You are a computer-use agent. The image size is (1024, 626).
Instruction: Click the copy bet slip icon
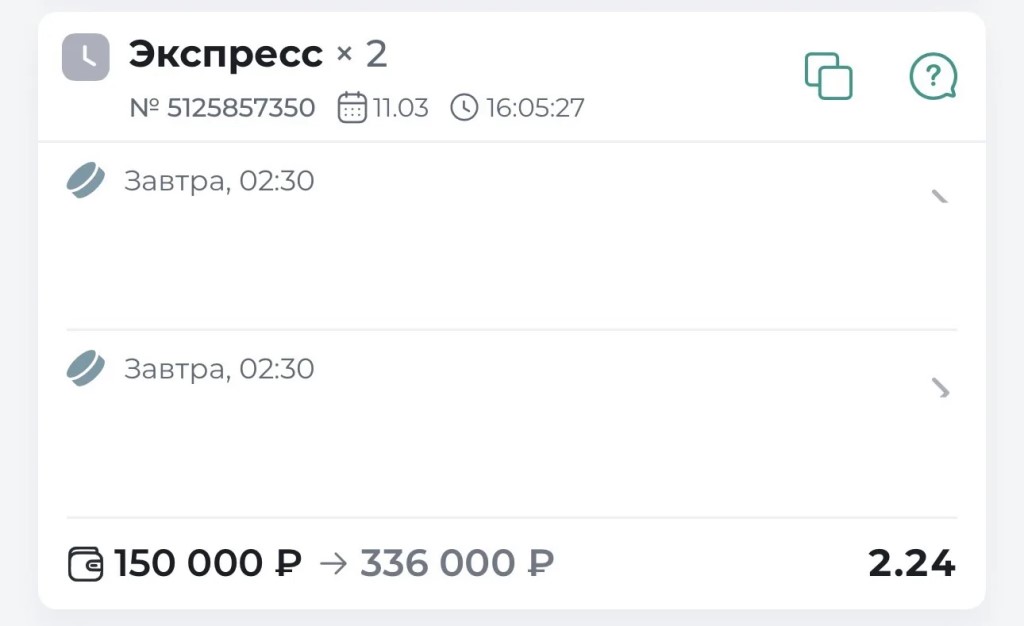[x=828, y=76]
